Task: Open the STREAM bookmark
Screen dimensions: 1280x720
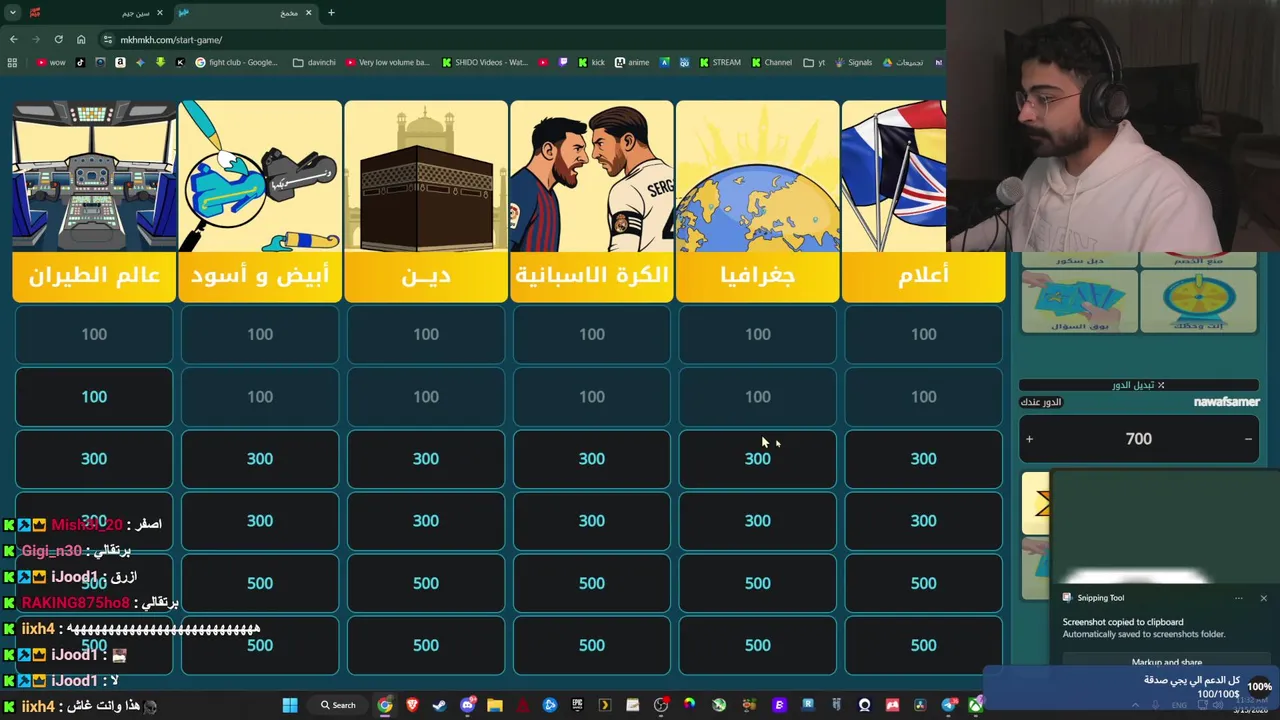Action: [719, 62]
